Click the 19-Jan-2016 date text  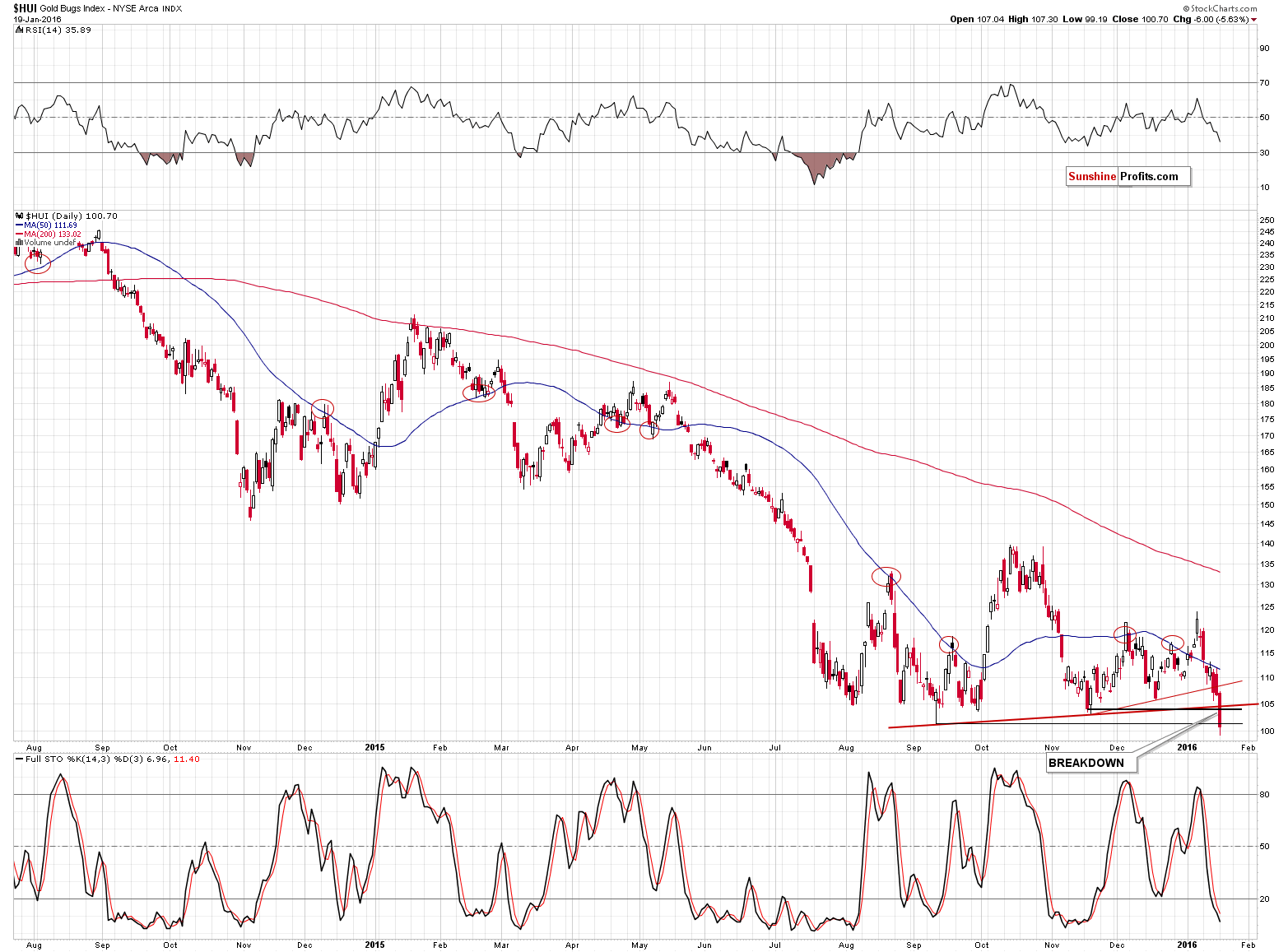(x=35, y=18)
